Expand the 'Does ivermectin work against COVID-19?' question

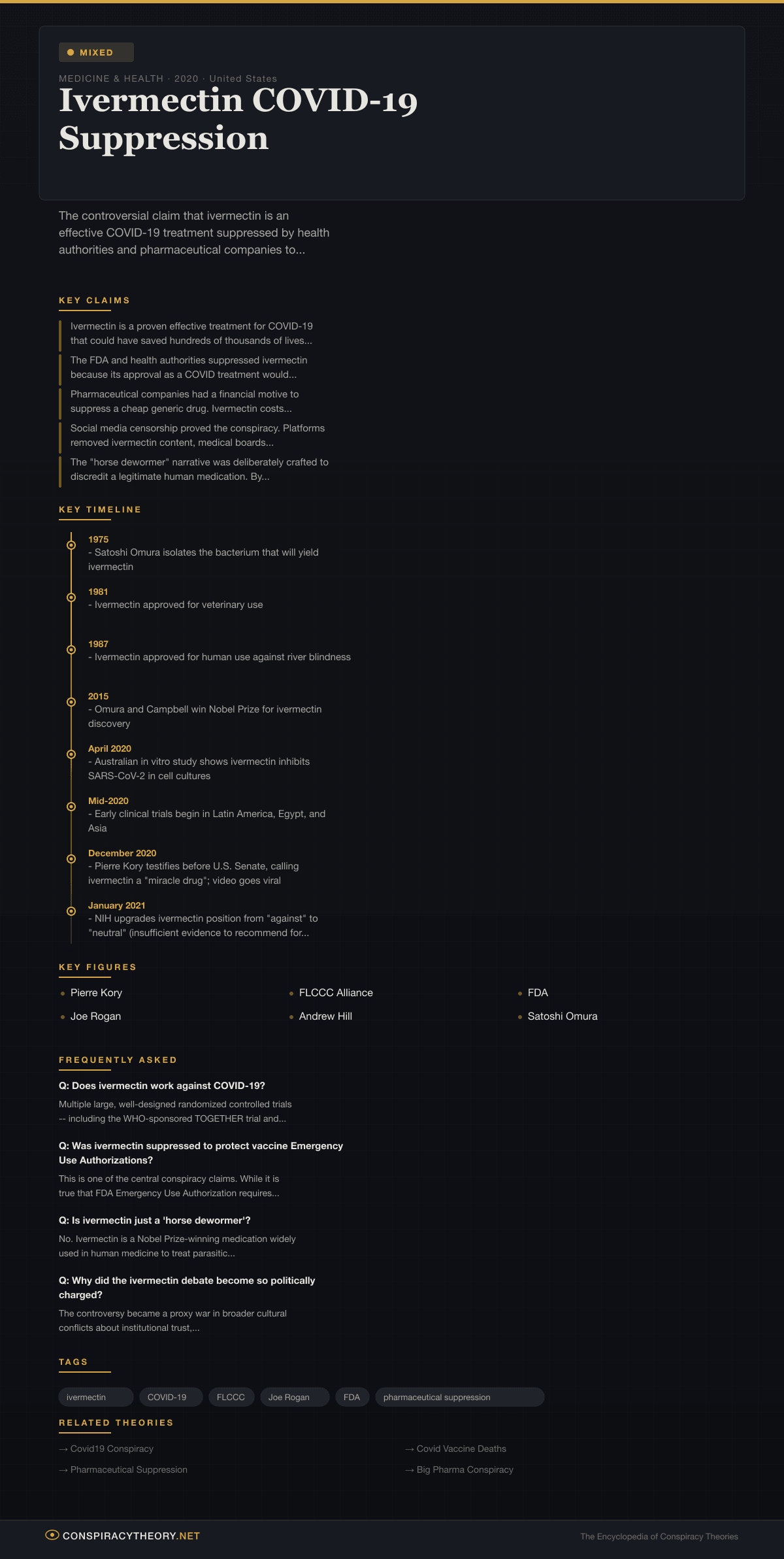(162, 1086)
